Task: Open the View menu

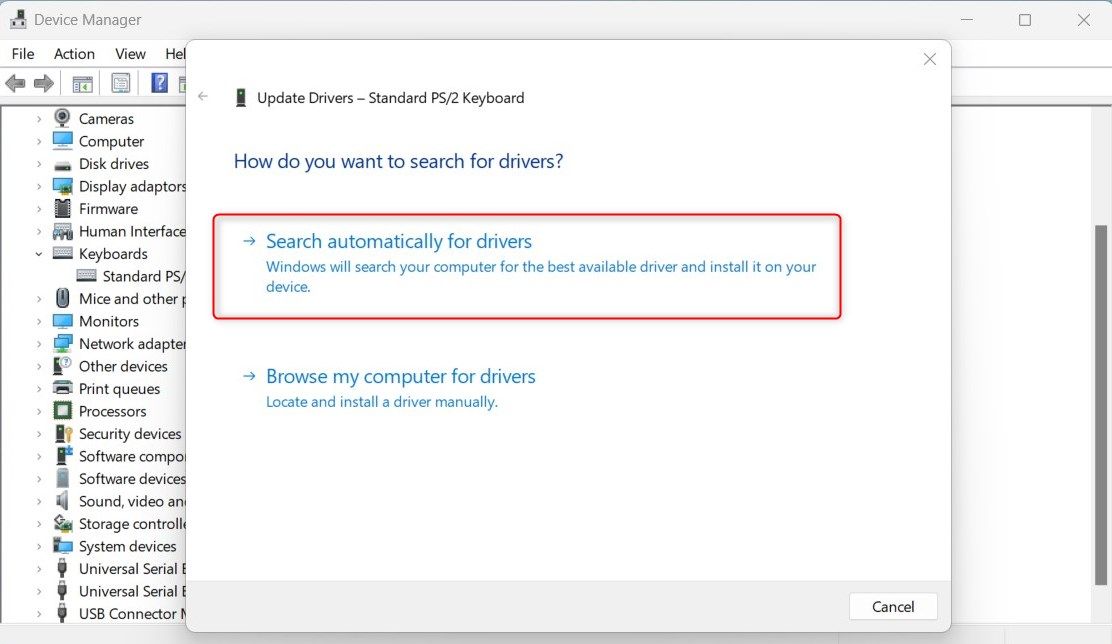Action: [x=130, y=53]
